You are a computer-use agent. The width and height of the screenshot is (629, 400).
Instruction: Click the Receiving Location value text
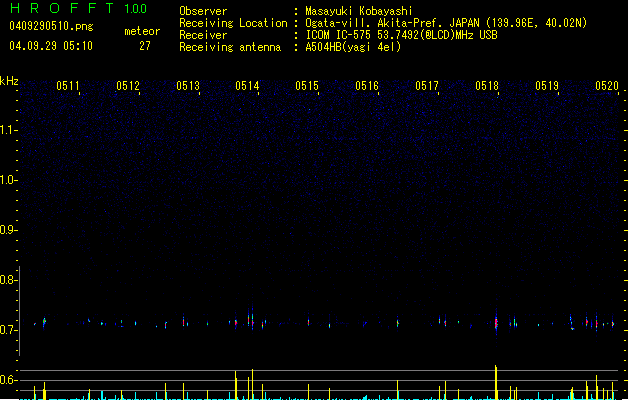click(x=446, y=23)
